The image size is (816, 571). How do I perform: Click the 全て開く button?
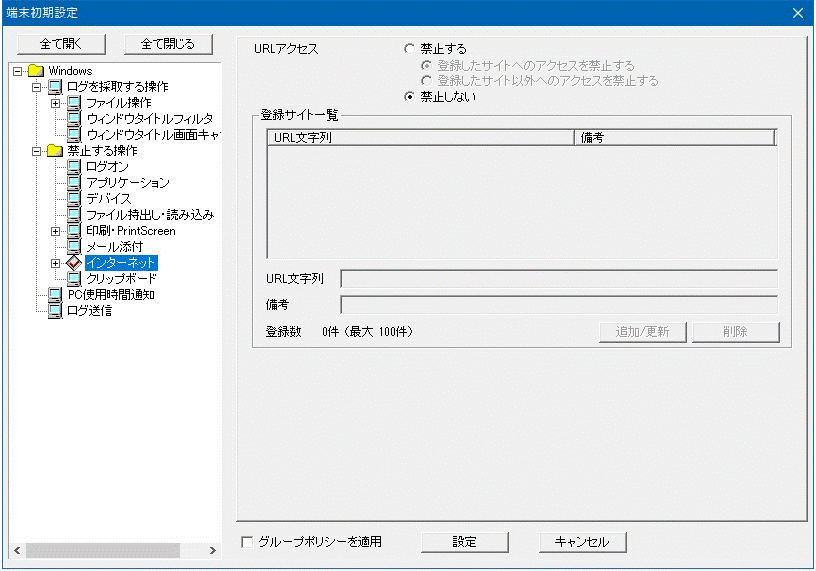61,44
